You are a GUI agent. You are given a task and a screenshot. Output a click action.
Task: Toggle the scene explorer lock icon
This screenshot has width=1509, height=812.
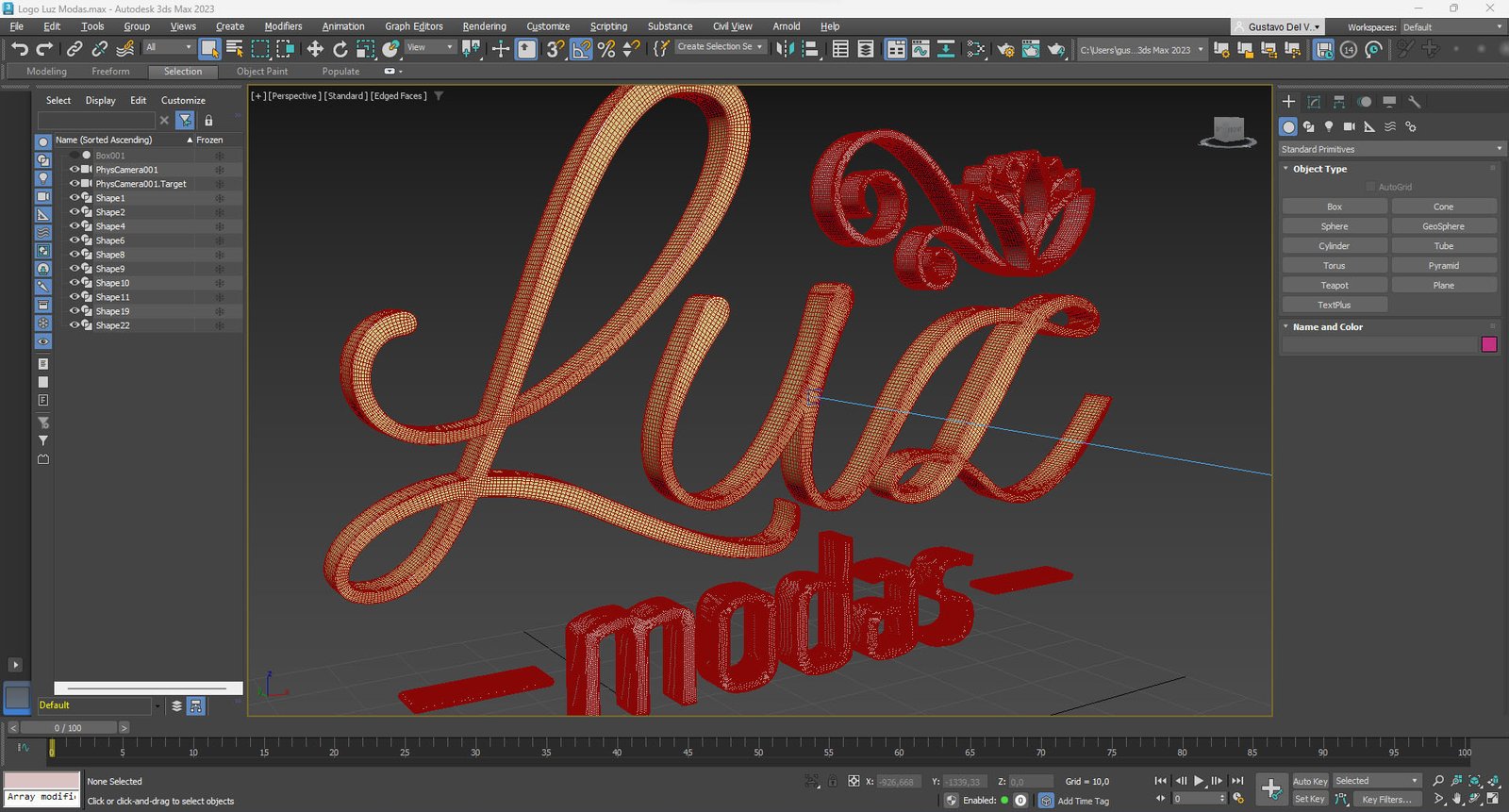pyautogui.click(x=208, y=121)
